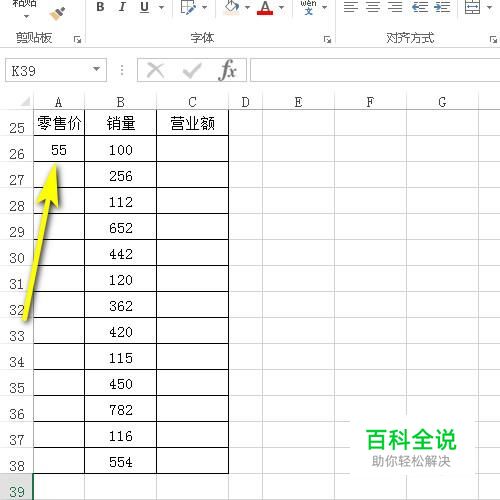Increase the indent

click(x=442, y=7)
